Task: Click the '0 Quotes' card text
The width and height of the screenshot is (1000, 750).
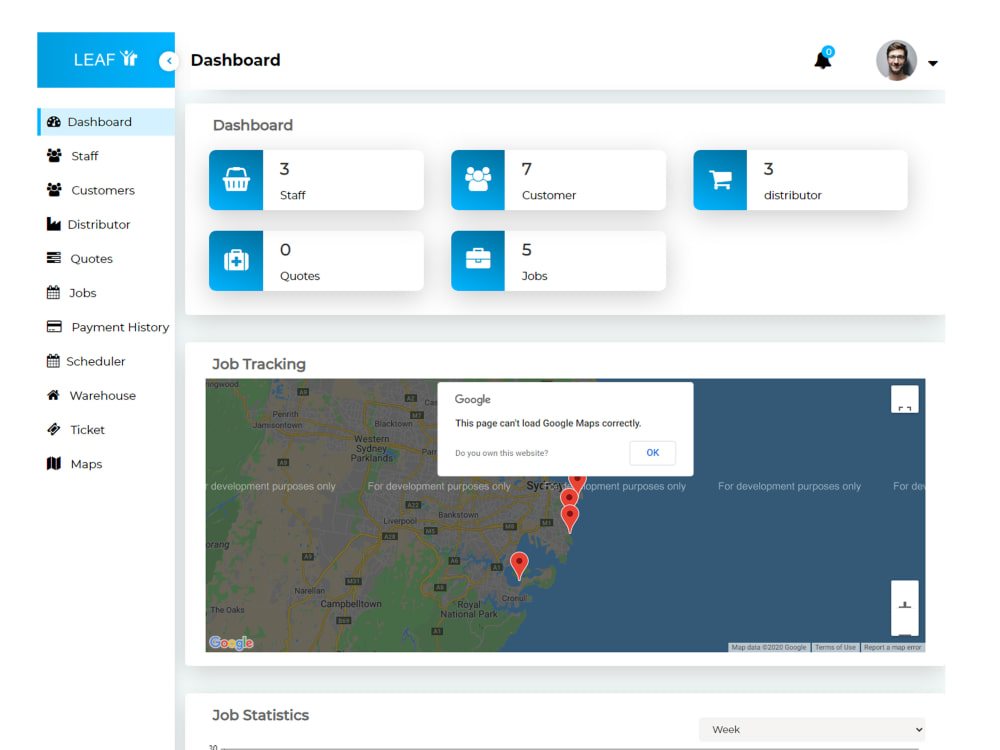Action: 300,262
